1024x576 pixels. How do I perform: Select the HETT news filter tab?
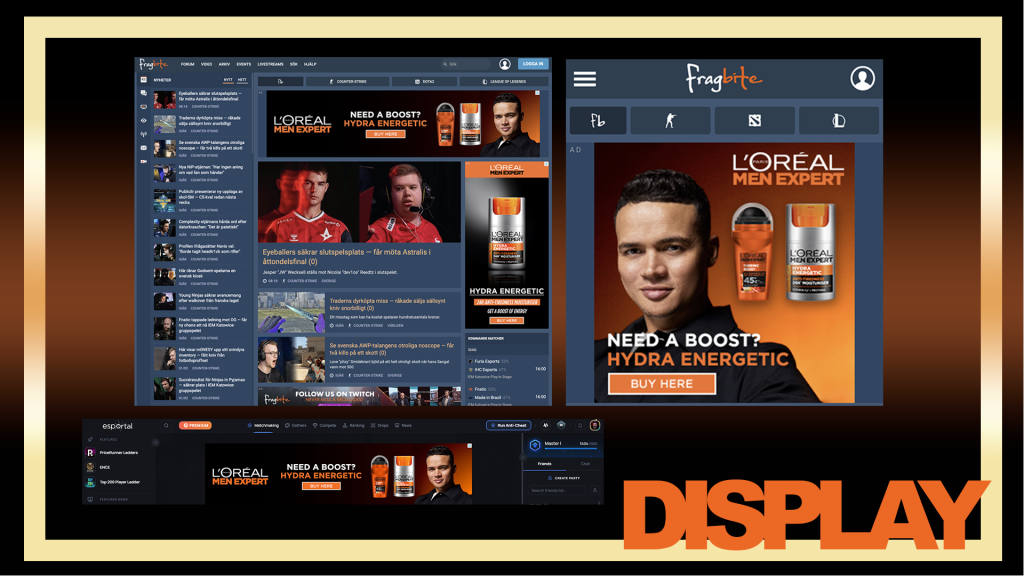pyautogui.click(x=242, y=80)
